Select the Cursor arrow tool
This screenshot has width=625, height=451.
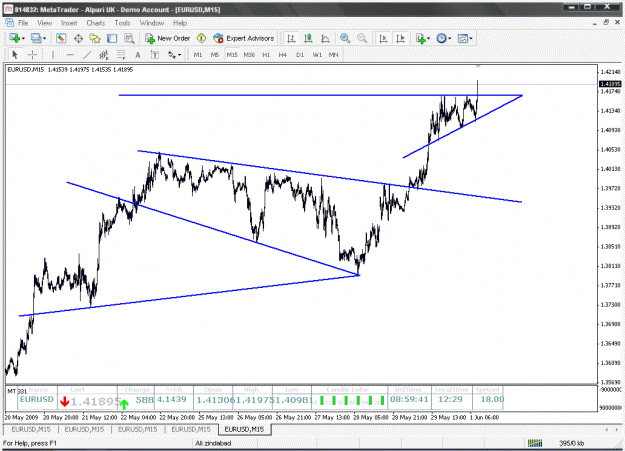pyautogui.click(x=15, y=55)
